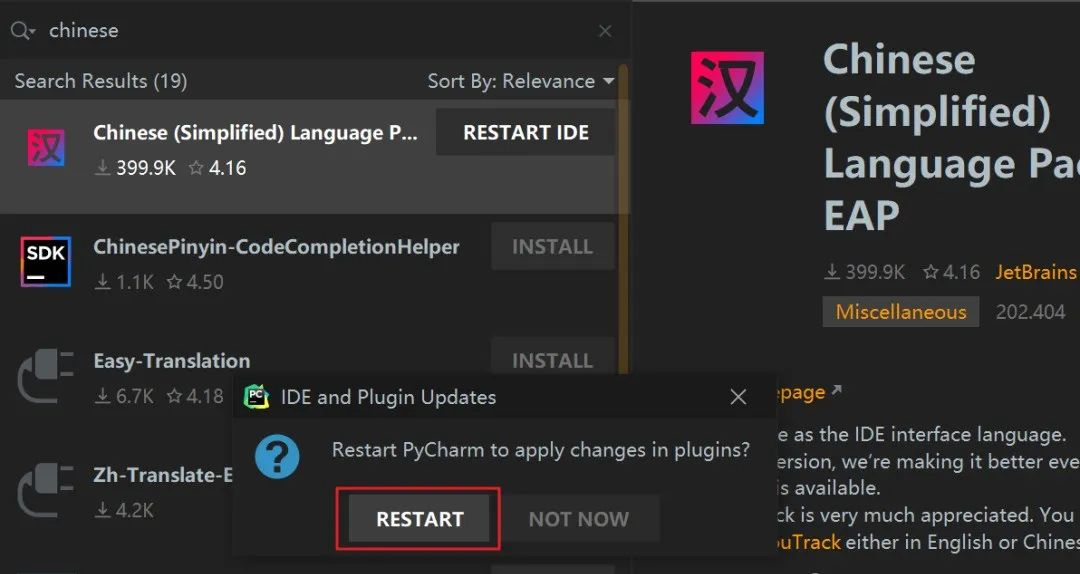Click inside the plugin search input field
This screenshot has height=574, width=1080.
[x=317, y=31]
